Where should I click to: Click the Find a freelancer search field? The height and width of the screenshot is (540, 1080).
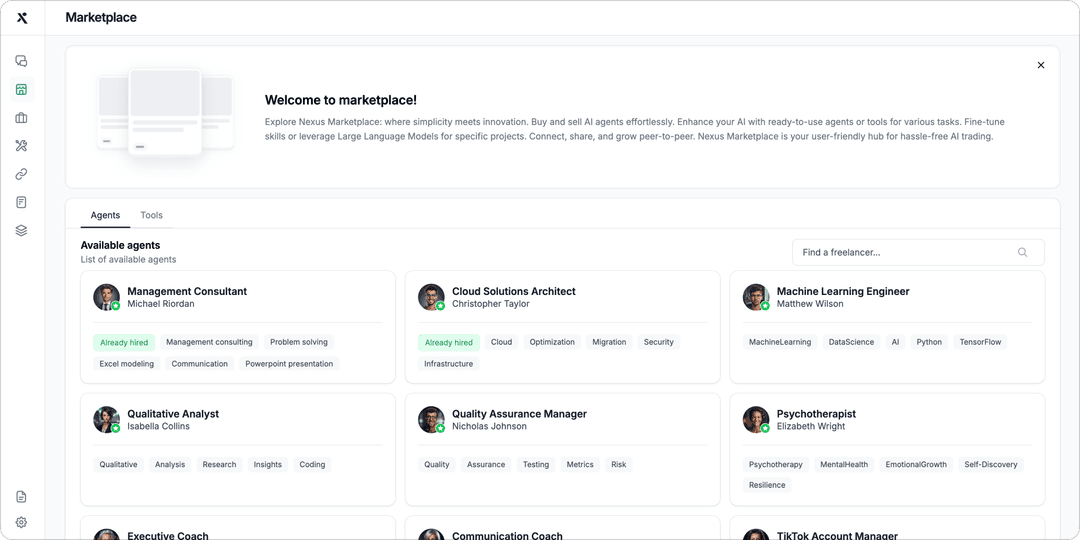905,253
